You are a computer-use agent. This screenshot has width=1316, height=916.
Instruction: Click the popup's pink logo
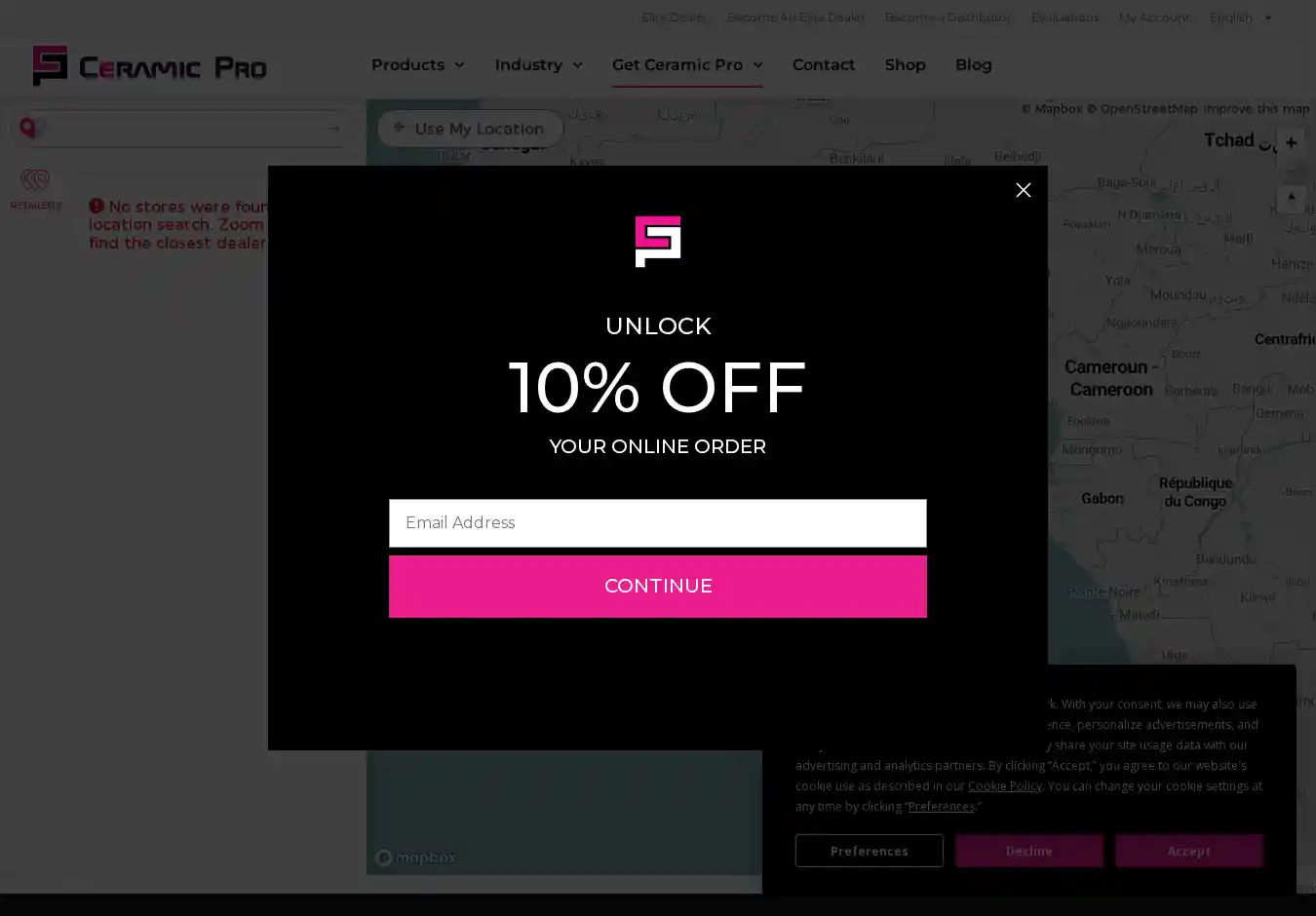click(658, 241)
